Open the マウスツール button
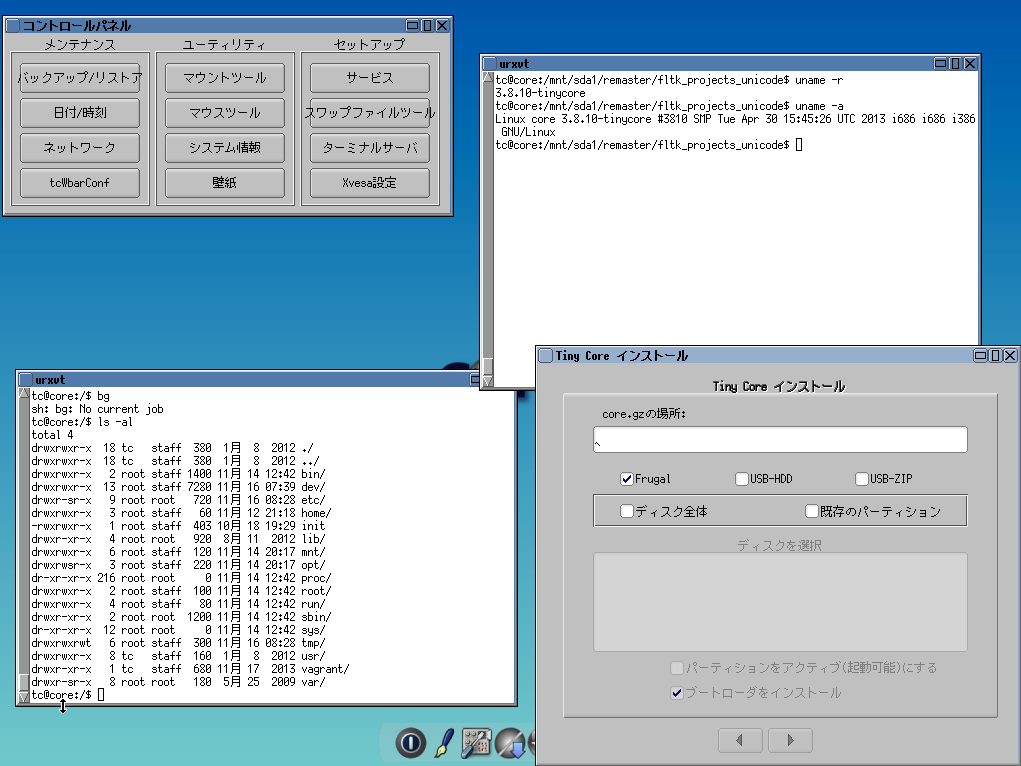The image size is (1021, 766). pos(225,113)
